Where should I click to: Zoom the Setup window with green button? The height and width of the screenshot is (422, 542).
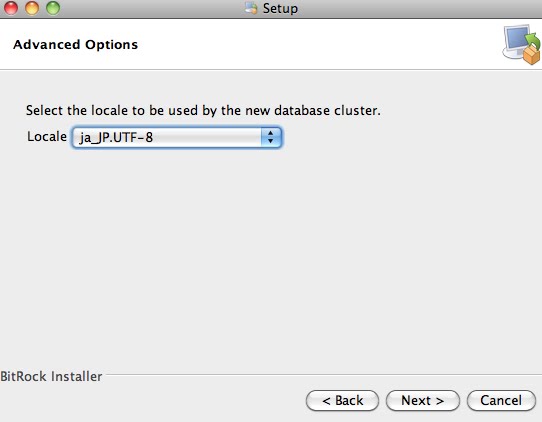point(53,8)
